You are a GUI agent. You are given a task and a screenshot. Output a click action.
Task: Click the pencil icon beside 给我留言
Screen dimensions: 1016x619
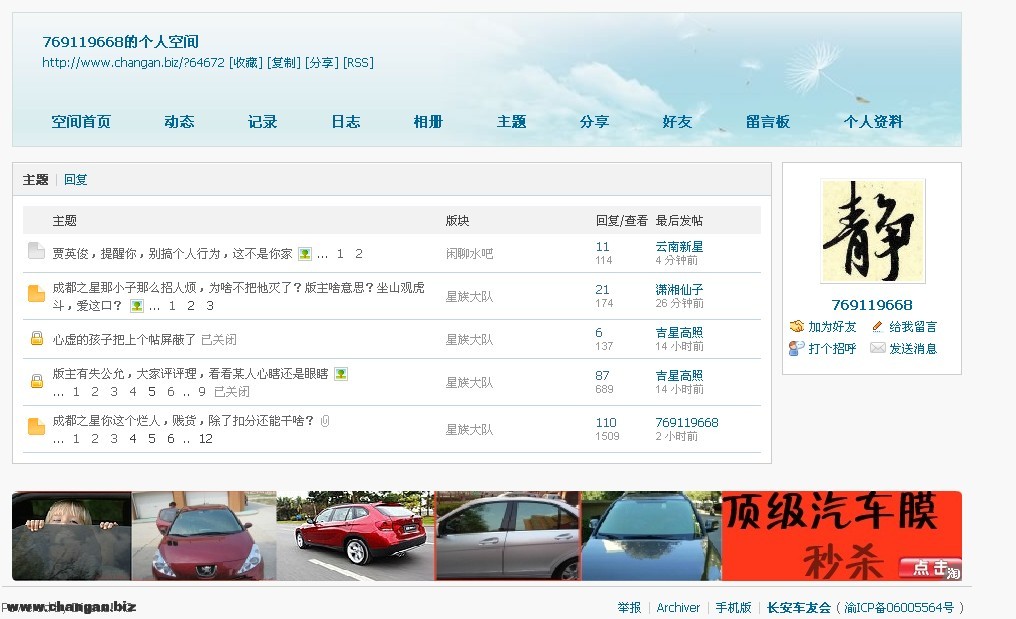877,327
